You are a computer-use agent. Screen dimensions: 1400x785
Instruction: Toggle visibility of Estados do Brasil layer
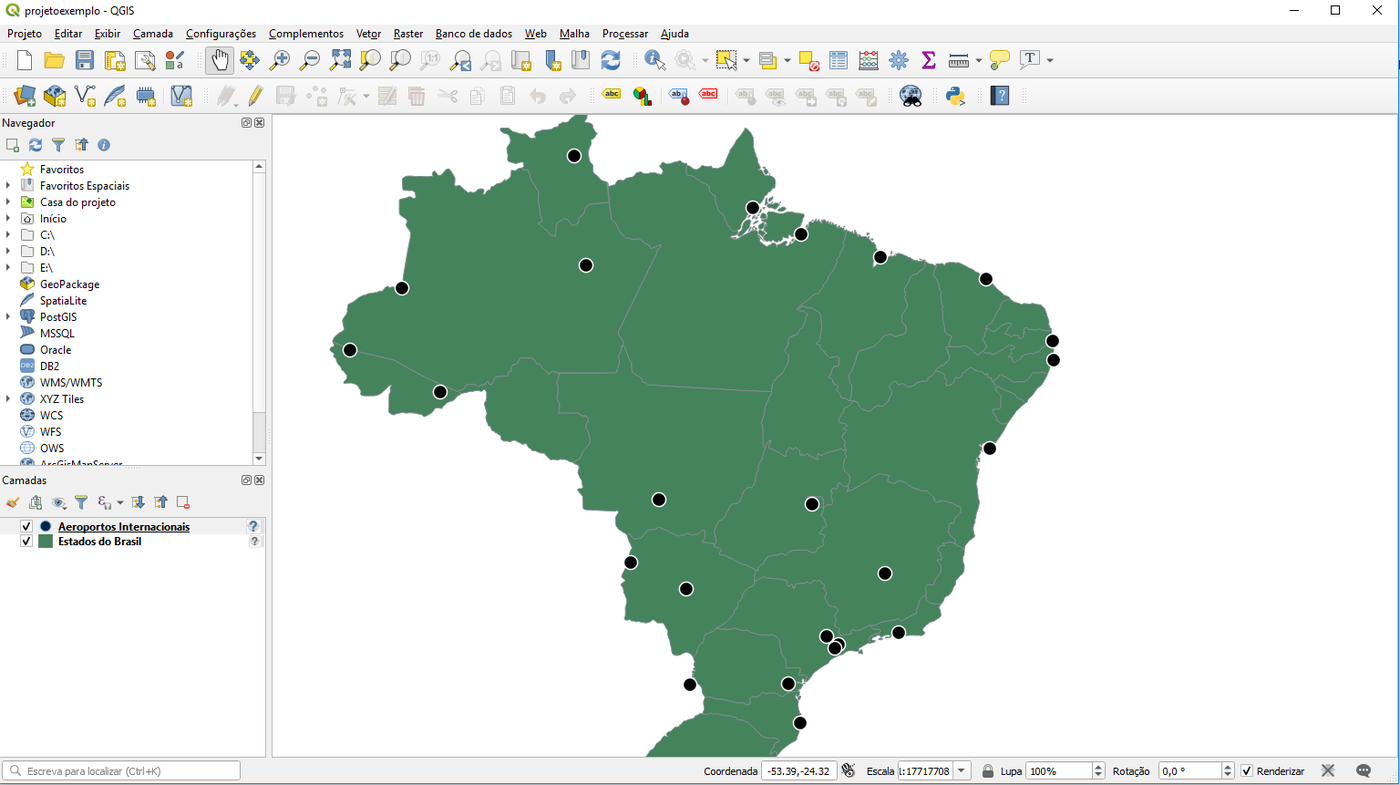[x=27, y=541]
